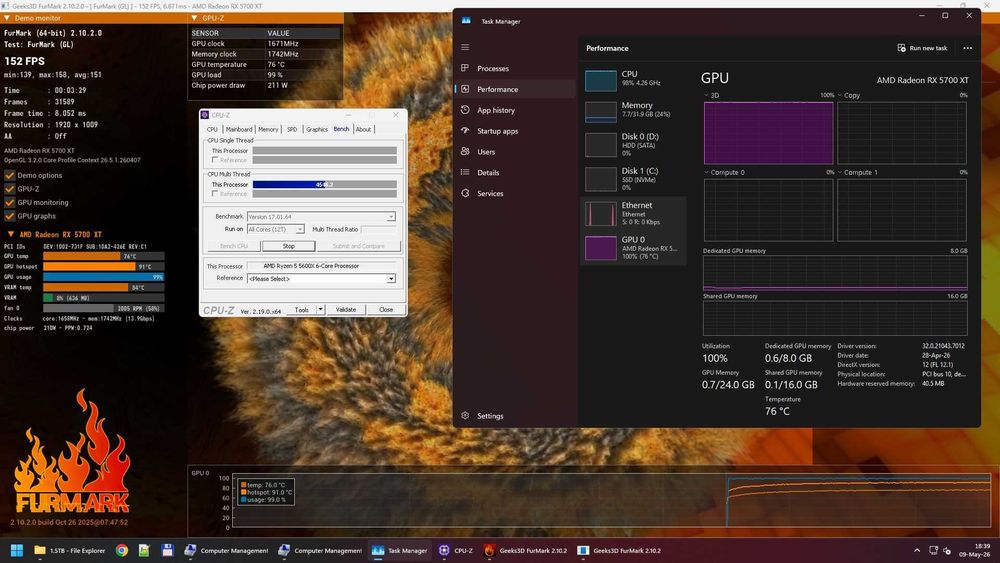The width and height of the screenshot is (1000, 563).
Task: Toggle the GPU-Z checkbox in FurMark
Action: click(10, 189)
